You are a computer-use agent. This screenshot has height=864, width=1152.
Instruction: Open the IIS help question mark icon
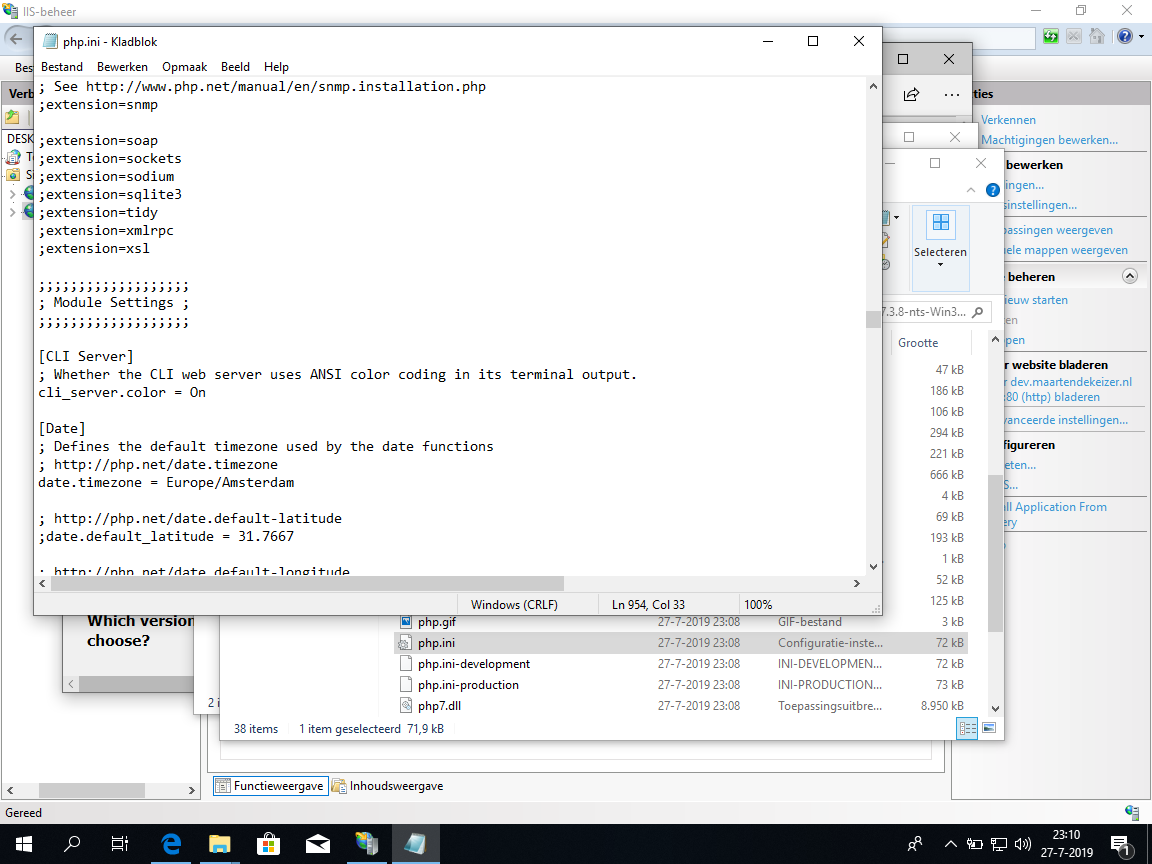[1124, 37]
